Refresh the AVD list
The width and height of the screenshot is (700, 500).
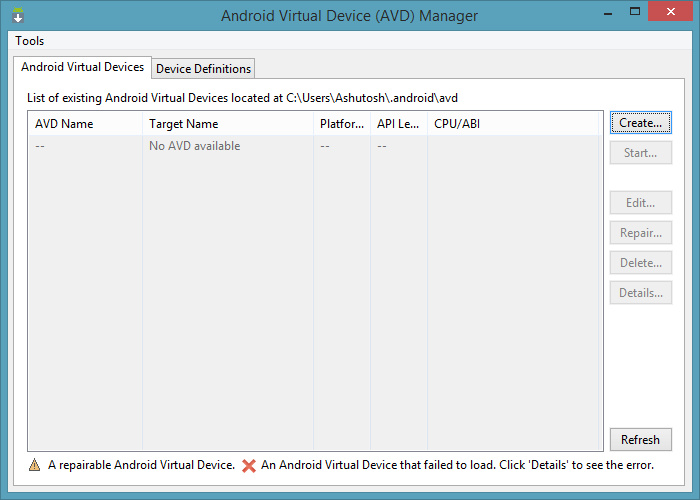tap(641, 440)
